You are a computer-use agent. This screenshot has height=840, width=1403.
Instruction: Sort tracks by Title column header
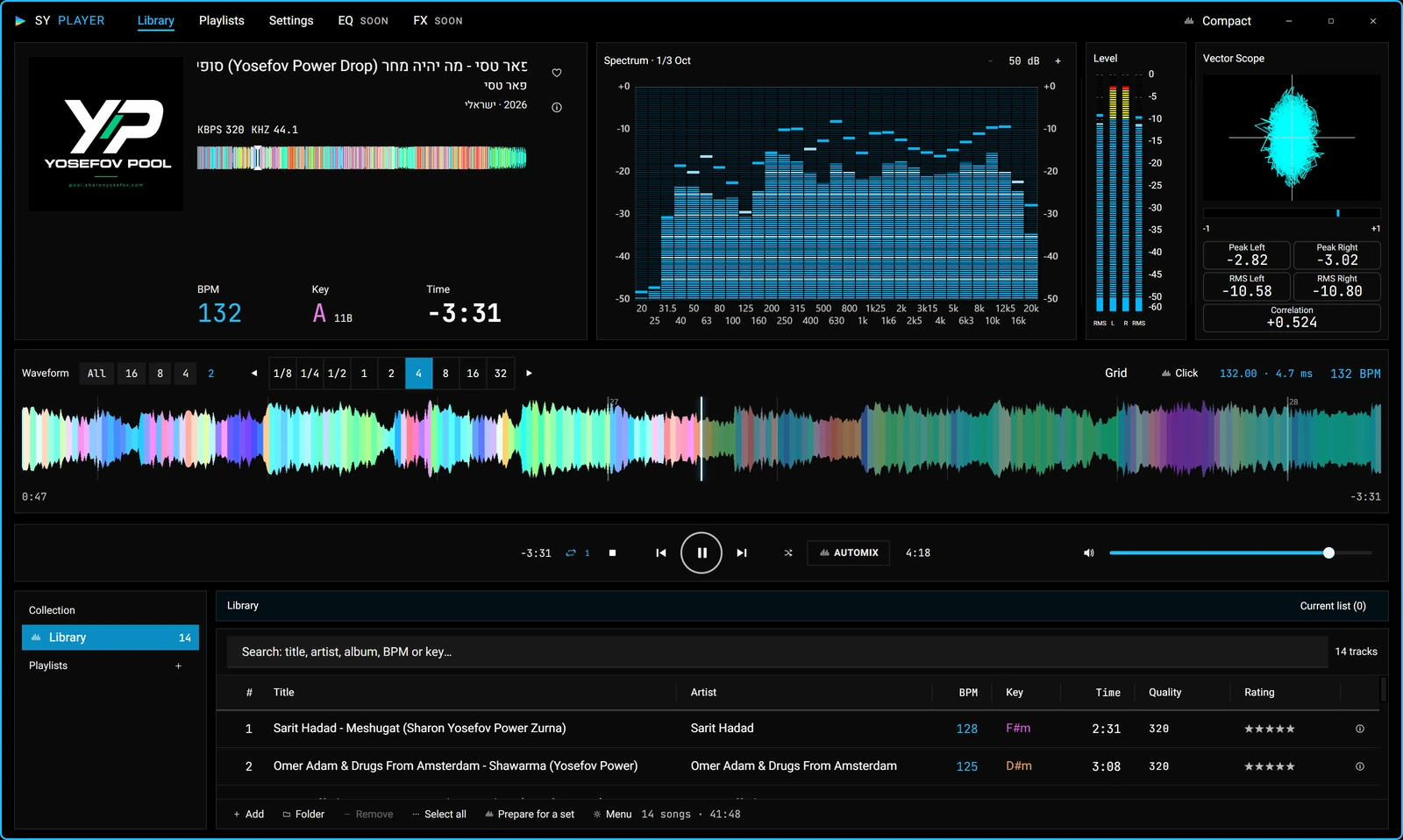coord(283,693)
